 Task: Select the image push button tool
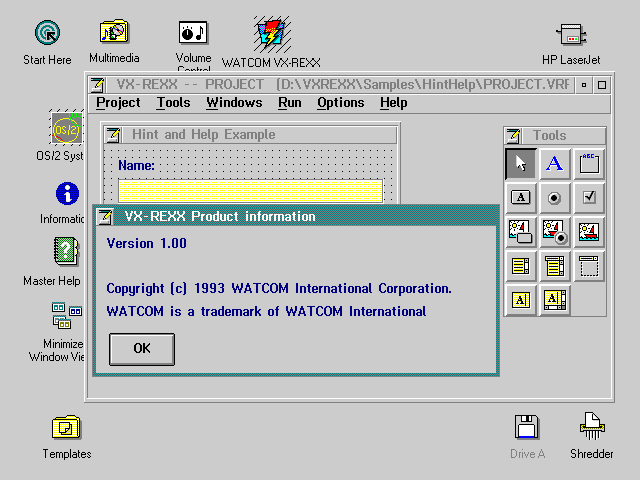click(520, 232)
